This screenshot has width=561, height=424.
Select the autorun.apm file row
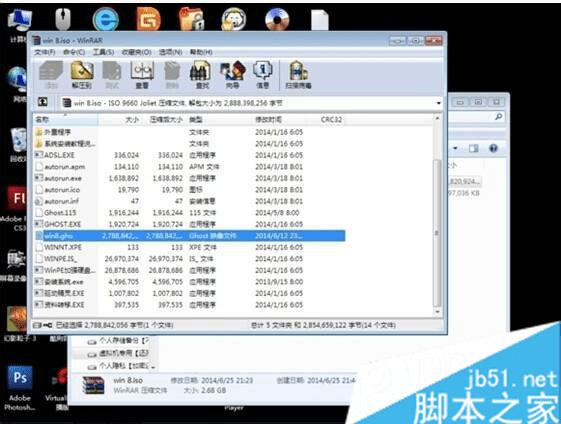tap(190, 167)
